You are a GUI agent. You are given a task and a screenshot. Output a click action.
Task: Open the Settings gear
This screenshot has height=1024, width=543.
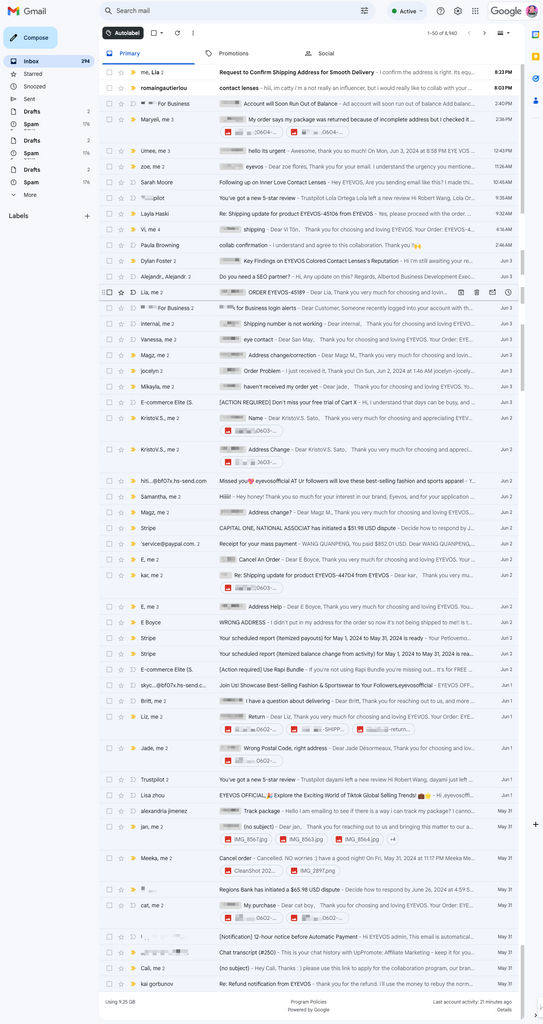point(458,11)
